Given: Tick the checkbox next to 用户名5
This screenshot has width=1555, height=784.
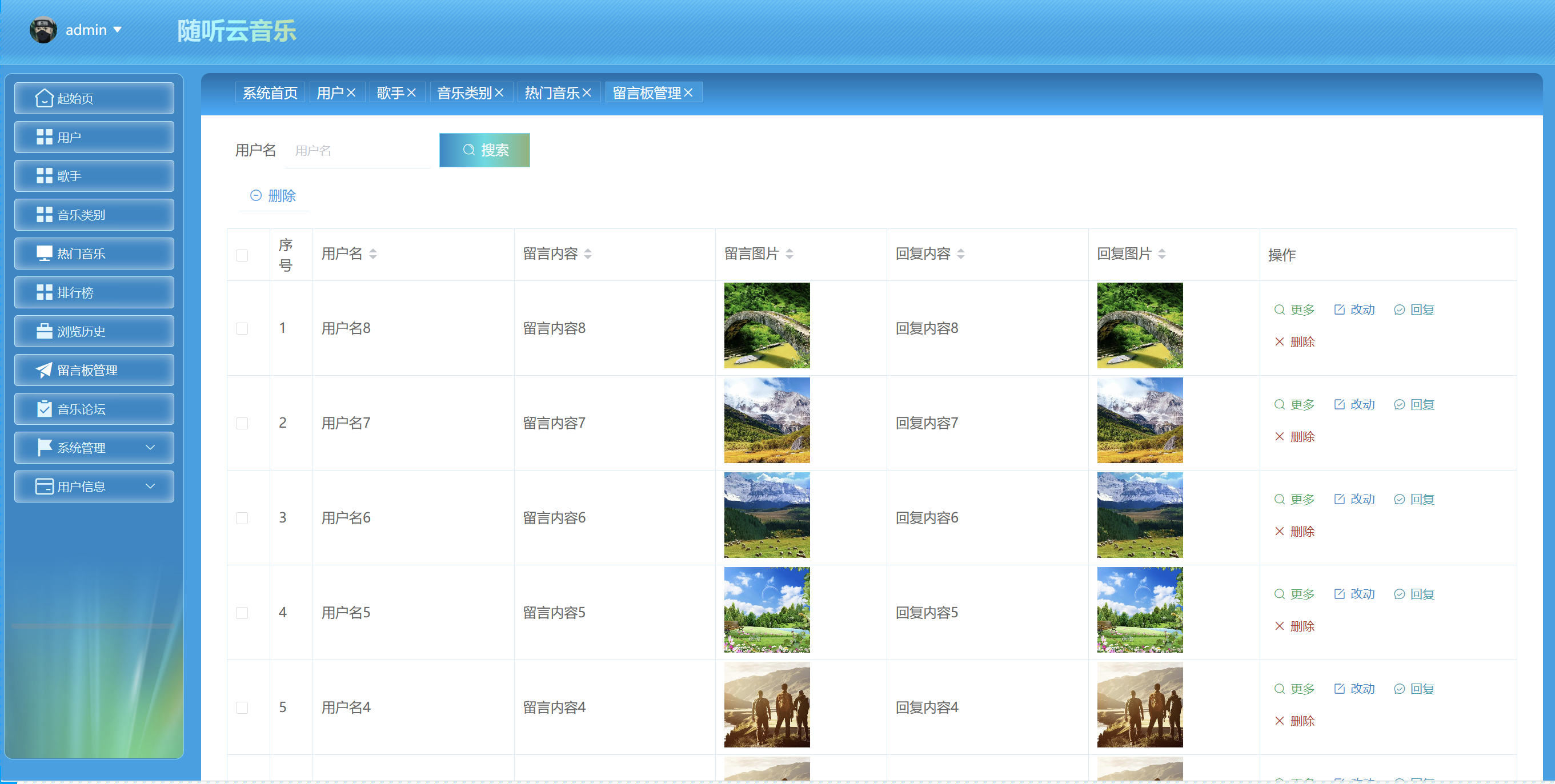Looking at the screenshot, I should [x=242, y=613].
